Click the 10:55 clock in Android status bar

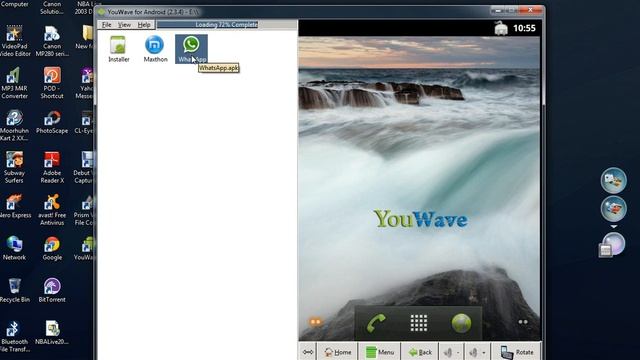524,28
